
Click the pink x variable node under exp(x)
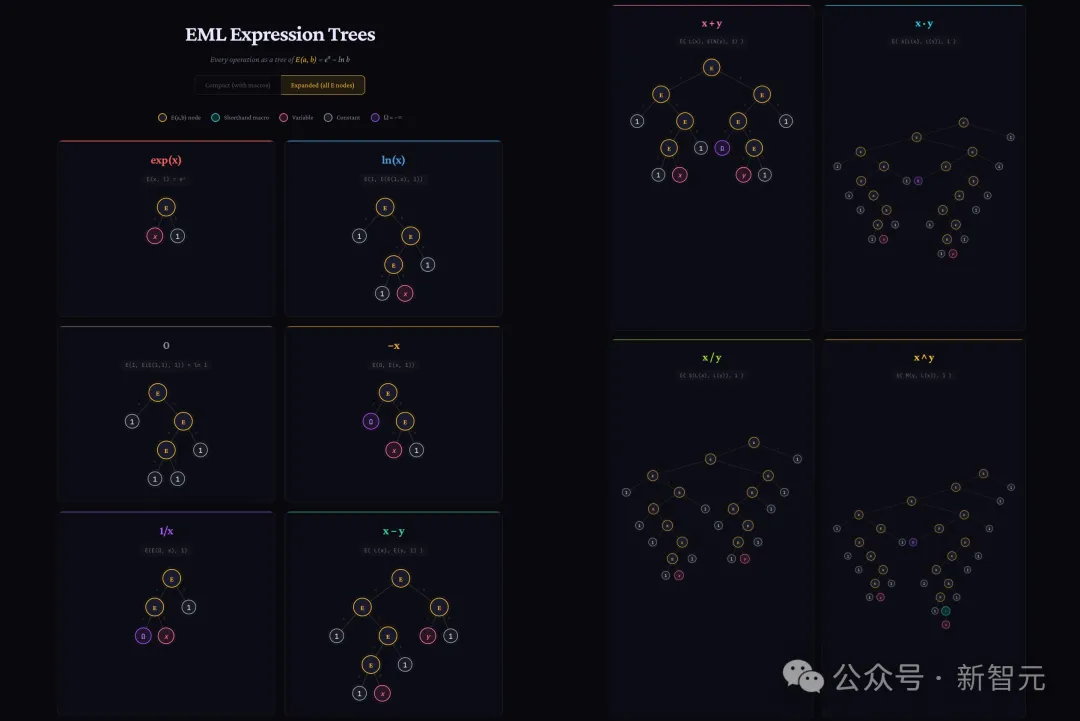click(155, 236)
